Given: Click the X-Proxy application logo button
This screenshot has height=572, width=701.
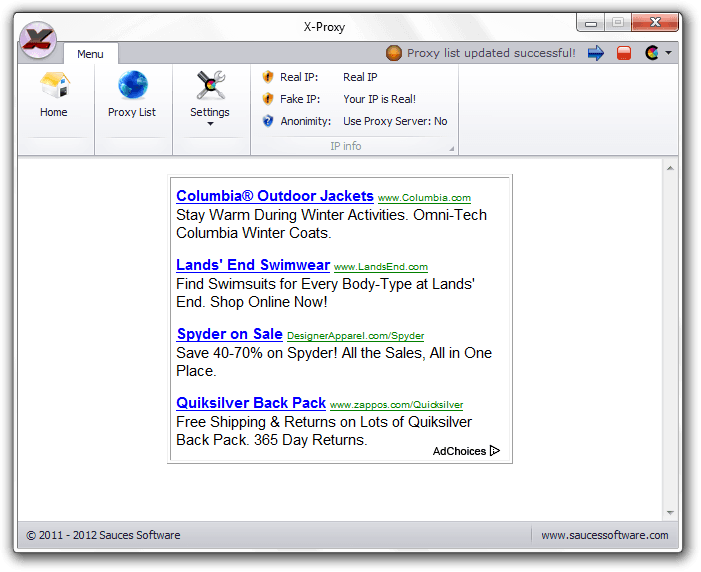Looking at the screenshot, I should pos(38,40).
